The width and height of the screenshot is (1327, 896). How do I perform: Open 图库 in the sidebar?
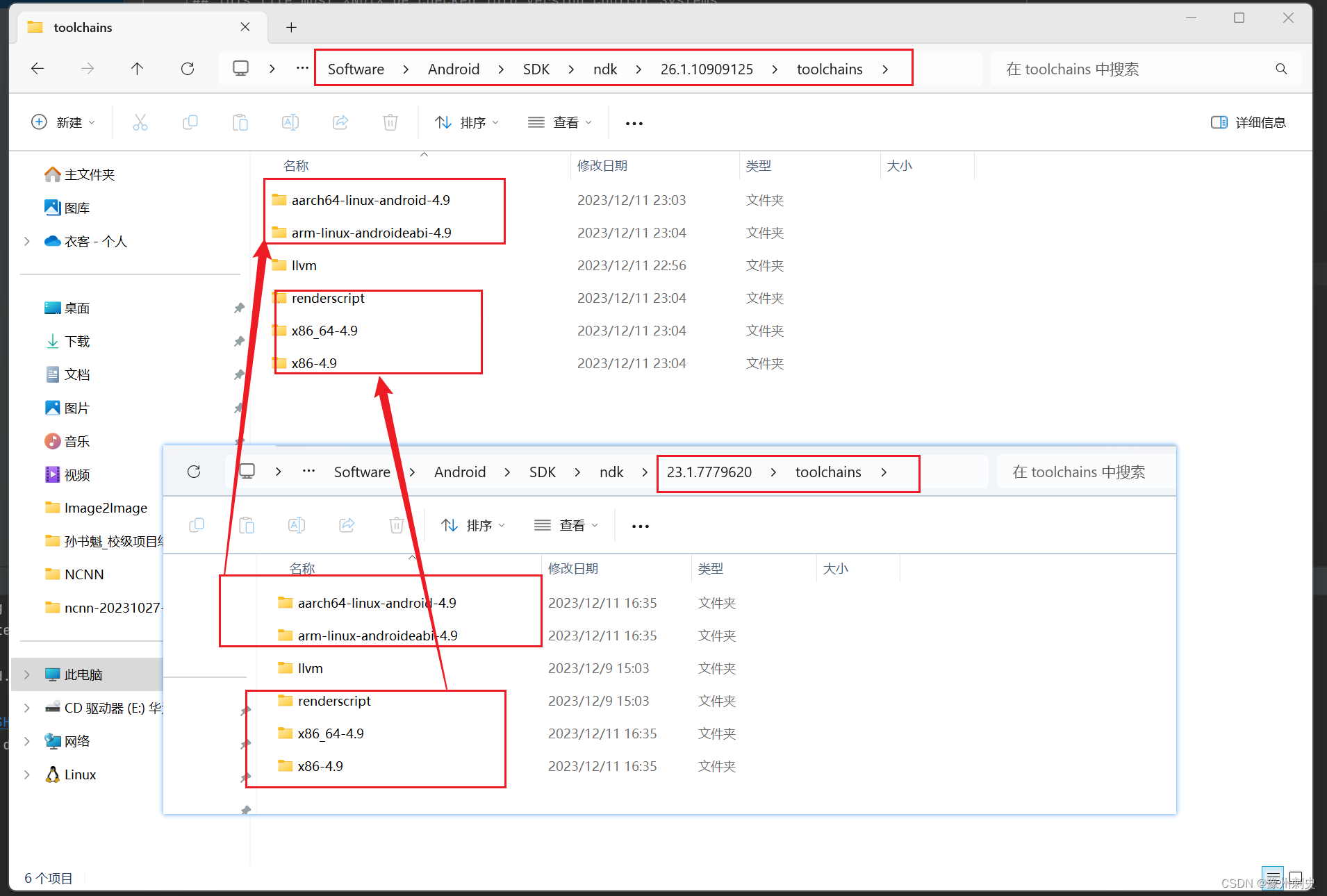click(67, 208)
